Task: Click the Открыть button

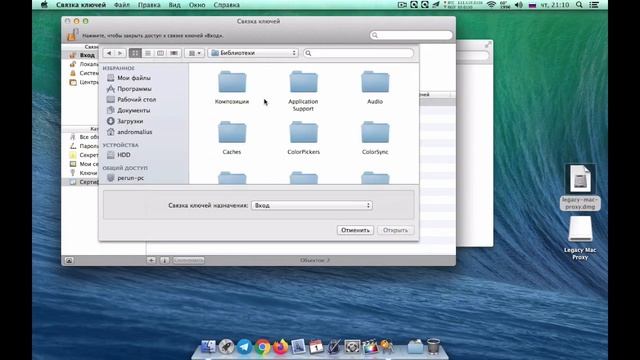Action: point(395,230)
